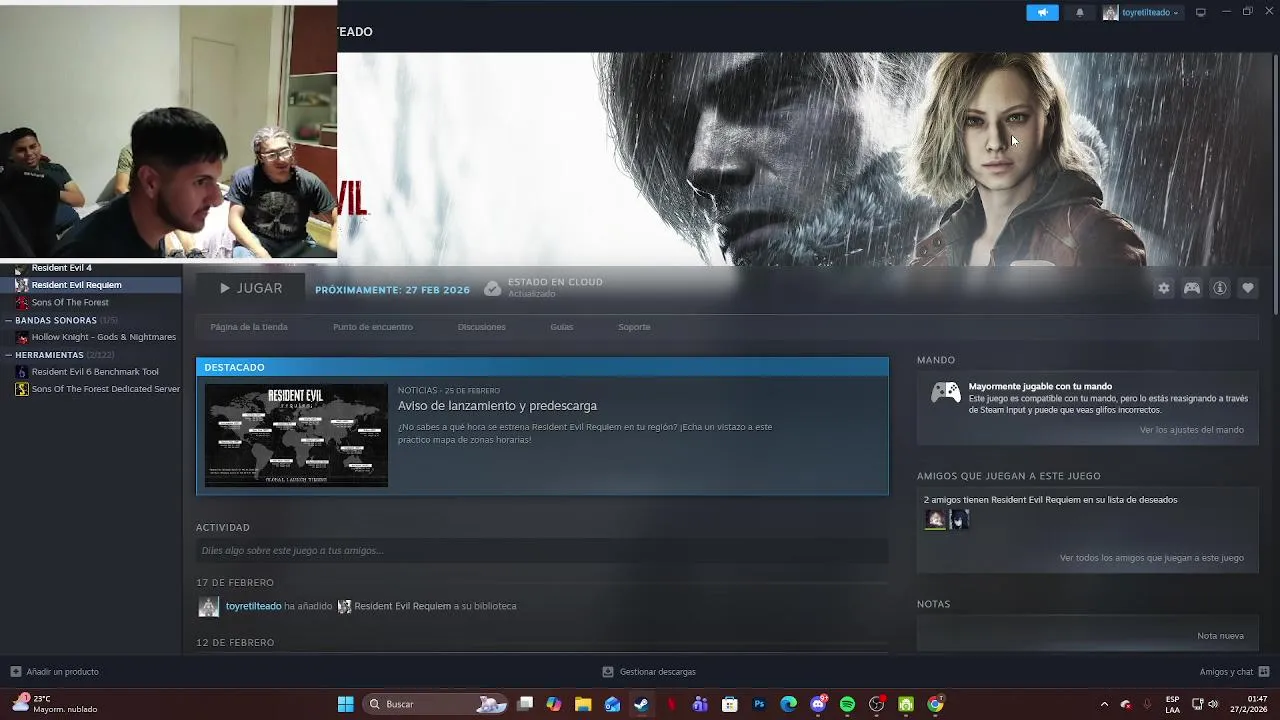Click the 'Dile algo sobre este juego' field
The width and height of the screenshot is (1280, 720).
tap(542, 550)
